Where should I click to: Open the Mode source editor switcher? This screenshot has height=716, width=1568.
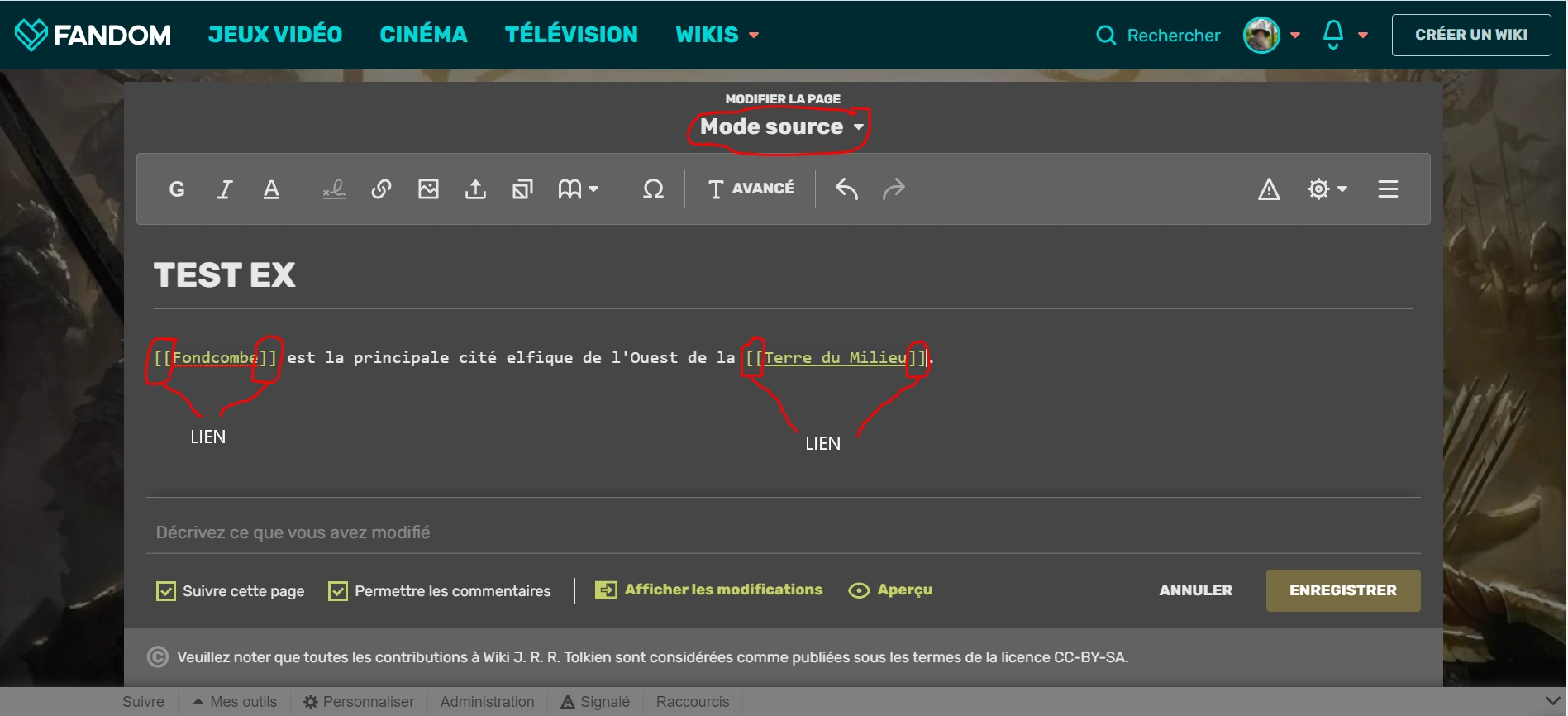point(782,126)
